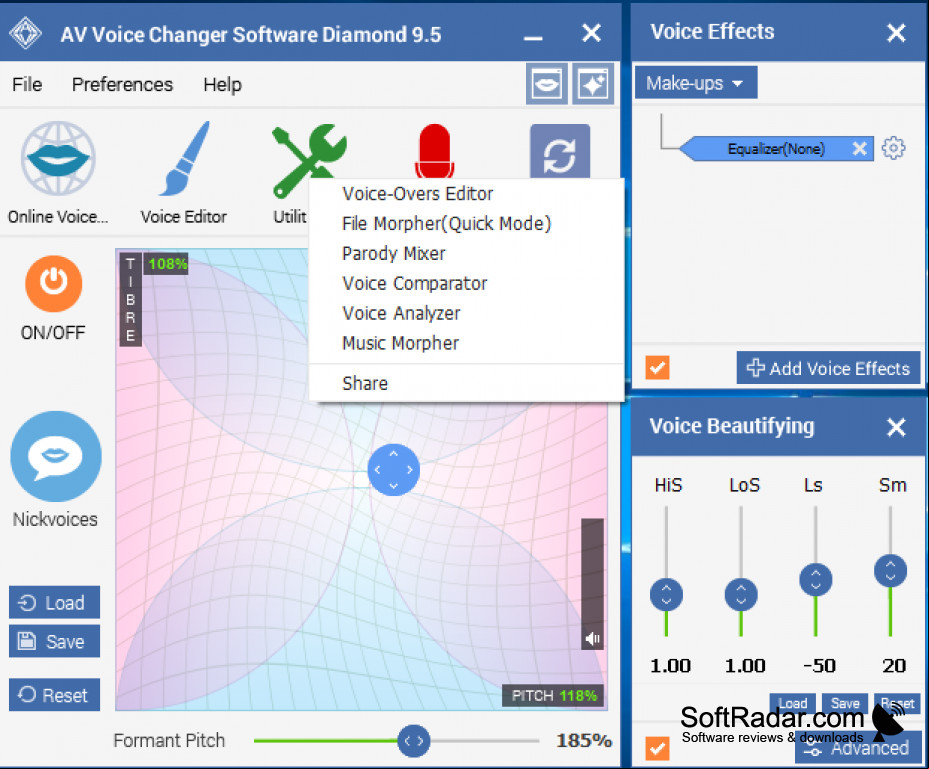Viewport: 929px width, 769px height.
Task: Click the PITCH 118% label
Action: [x=555, y=696]
